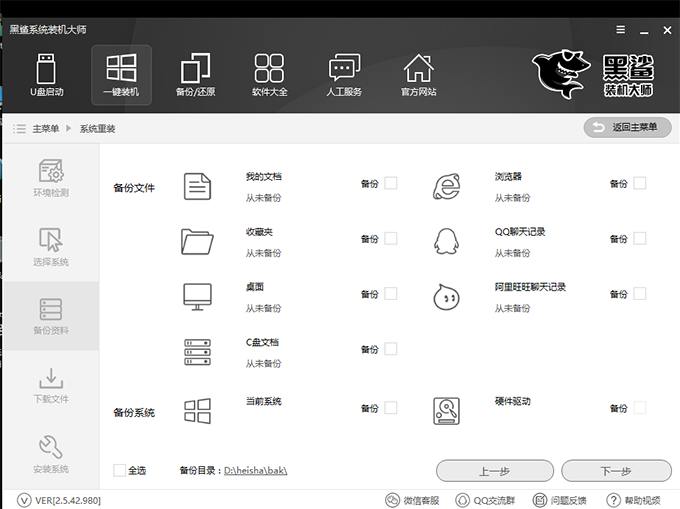This screenshot has height=509, width=680.
Task: Open the D:\heisha\bak\ backup directory link
Action: click(x=254, y=470)
